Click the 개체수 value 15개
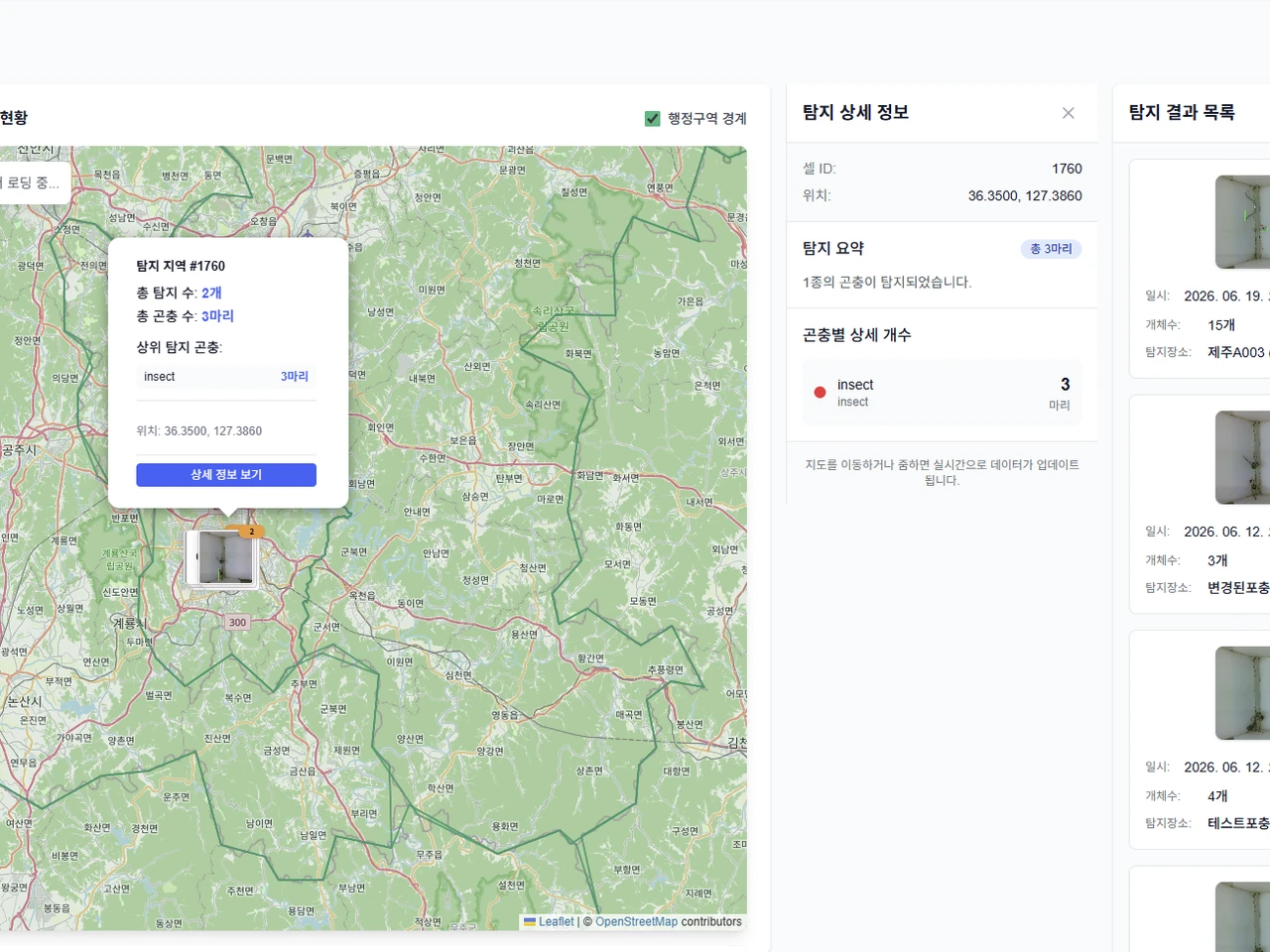This screenshot has width=1270, height=952. pyautogui.click(x=1221, y=325)
